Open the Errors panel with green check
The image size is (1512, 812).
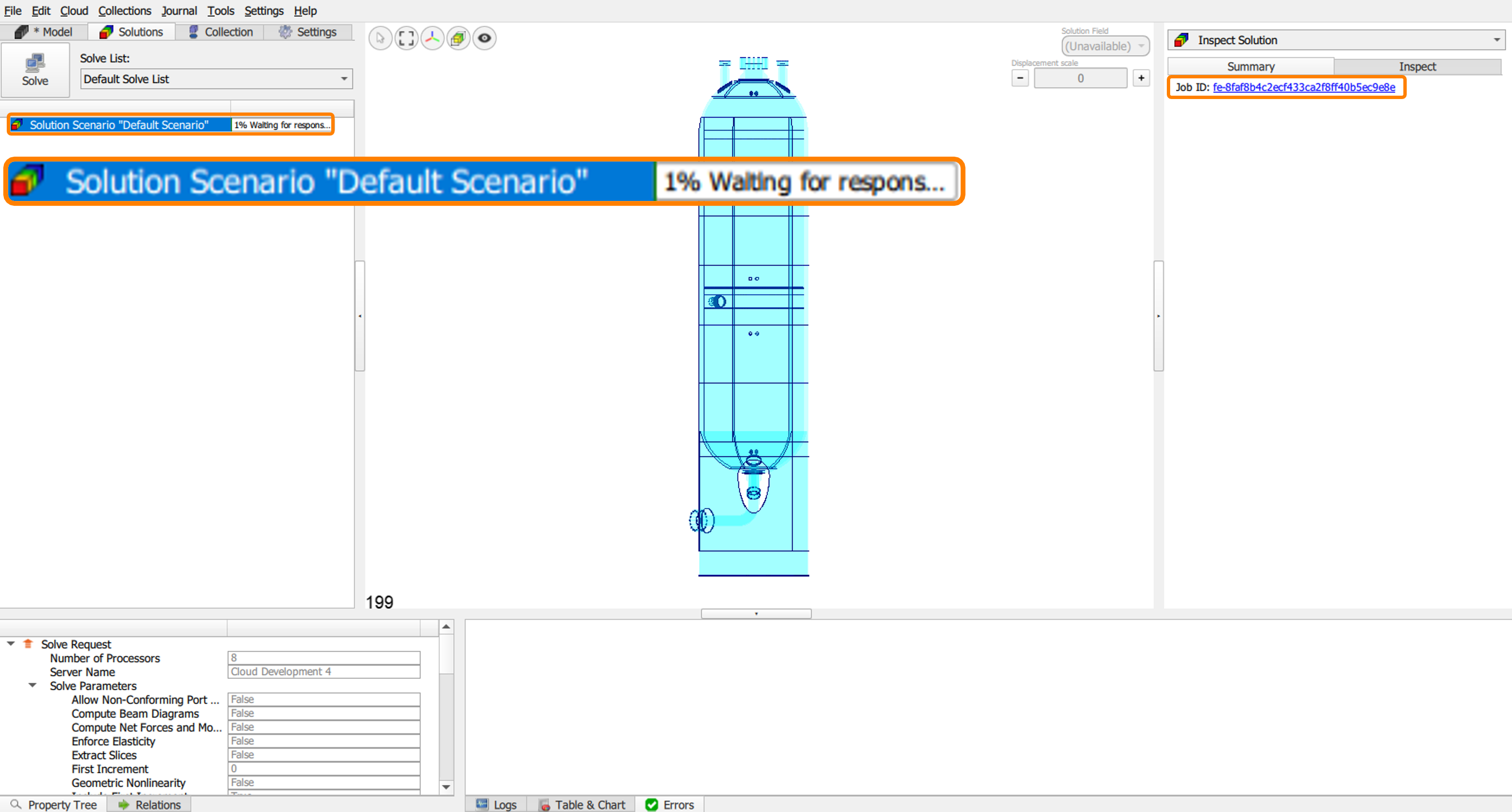669,804
